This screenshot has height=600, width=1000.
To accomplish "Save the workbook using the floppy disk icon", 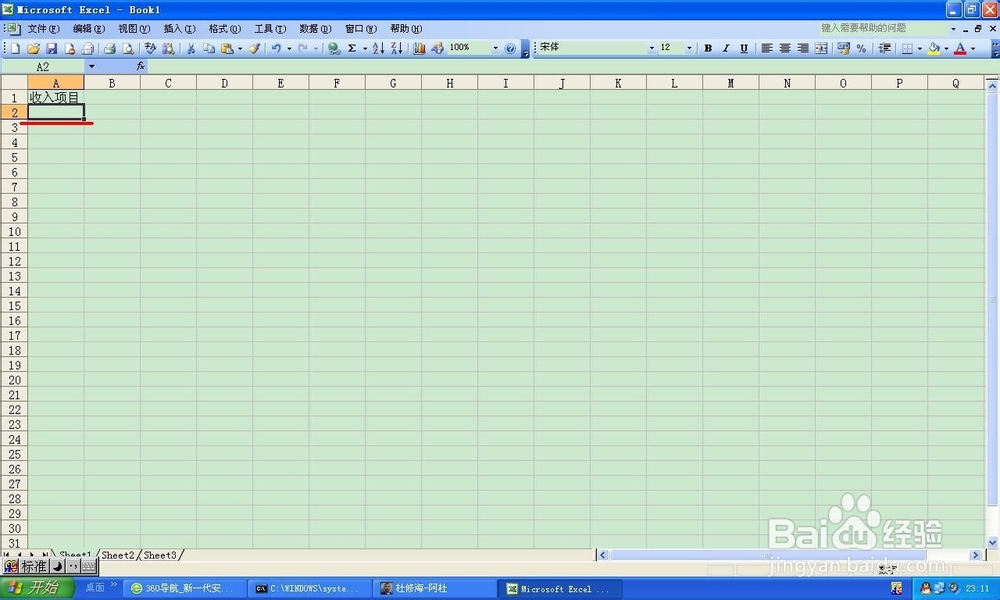I will pos(52,48).
